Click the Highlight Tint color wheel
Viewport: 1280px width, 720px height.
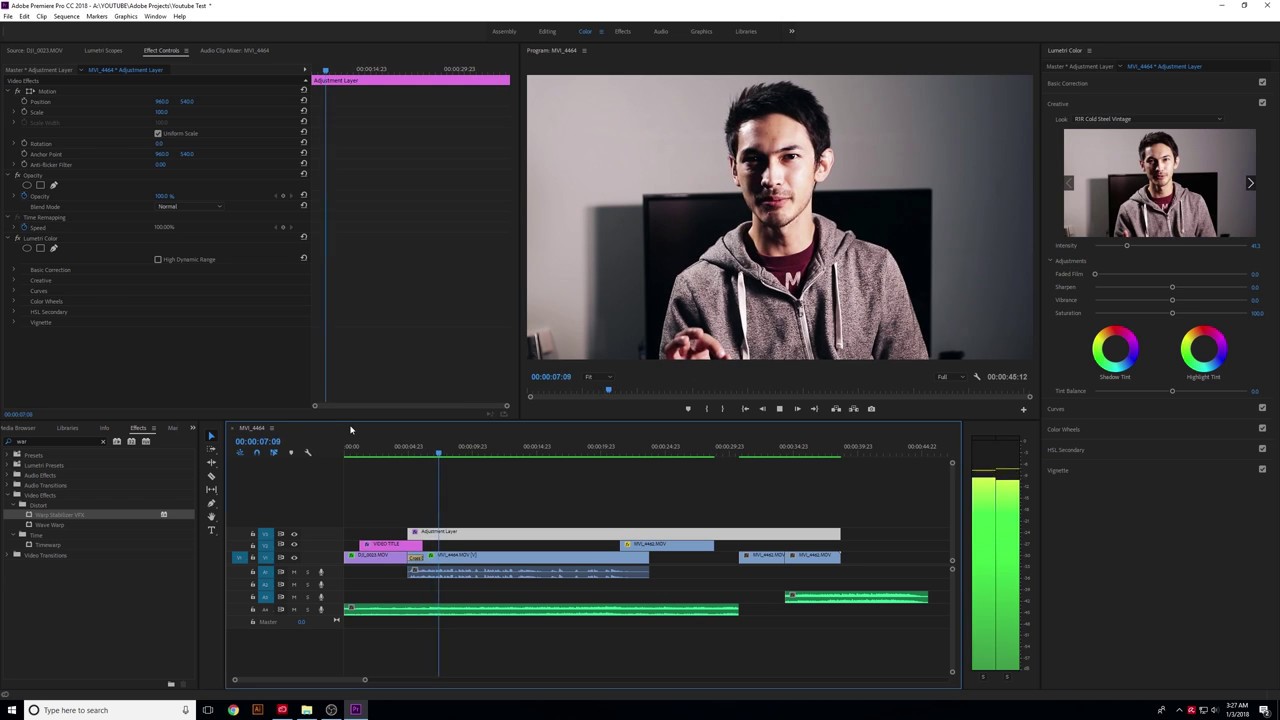tap(1203, 348)
